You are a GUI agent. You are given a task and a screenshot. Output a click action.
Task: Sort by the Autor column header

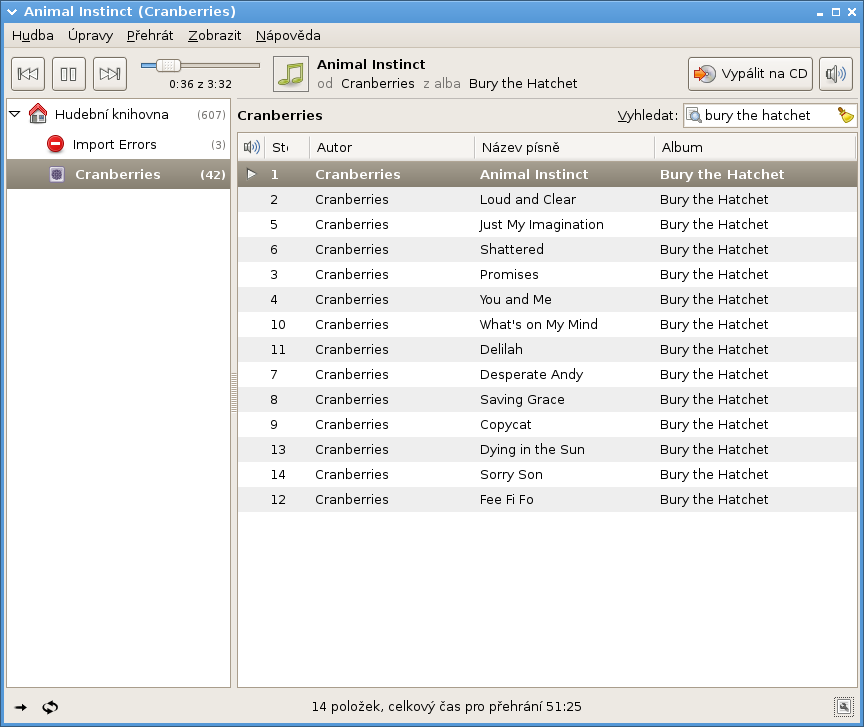pos(392,147)
